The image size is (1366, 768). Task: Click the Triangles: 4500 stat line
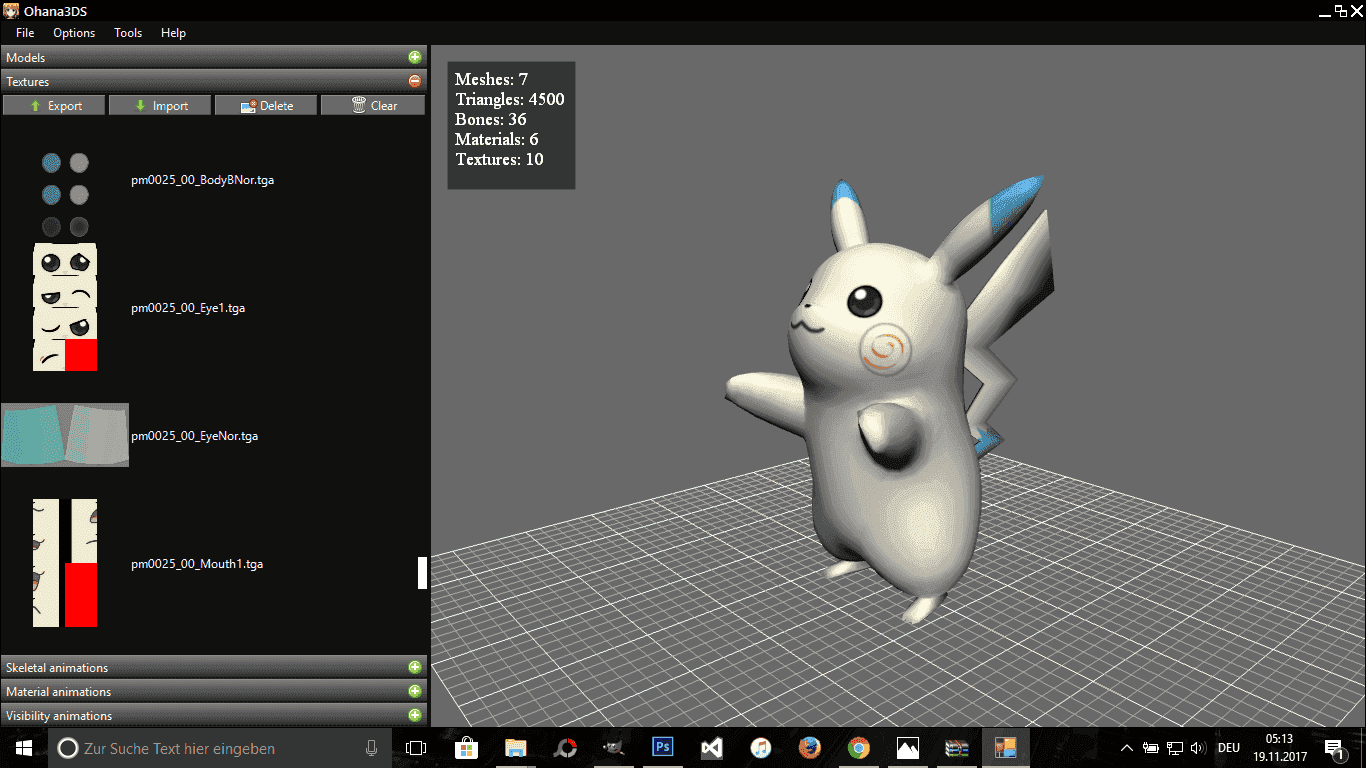tap(510, 99)
